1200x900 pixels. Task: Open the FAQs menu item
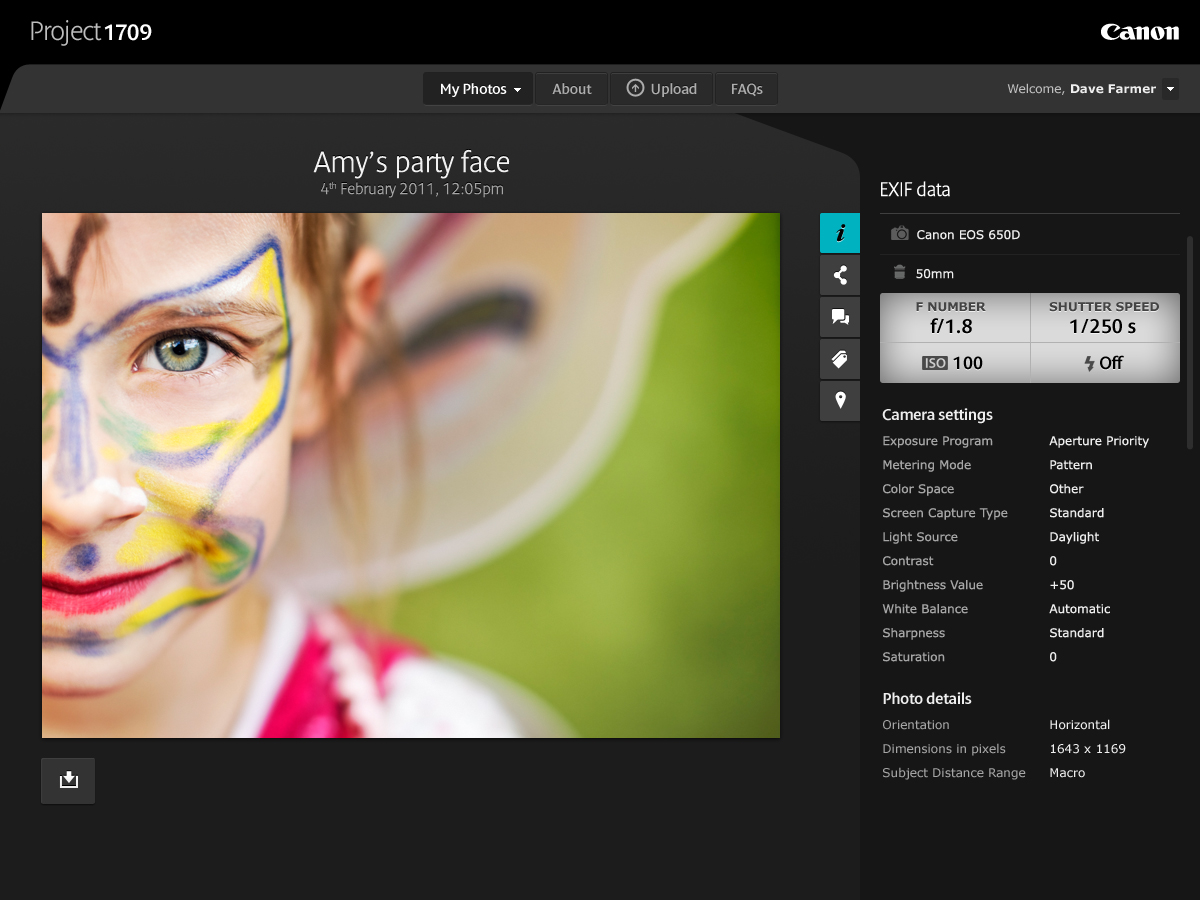(x=746, y=89)
